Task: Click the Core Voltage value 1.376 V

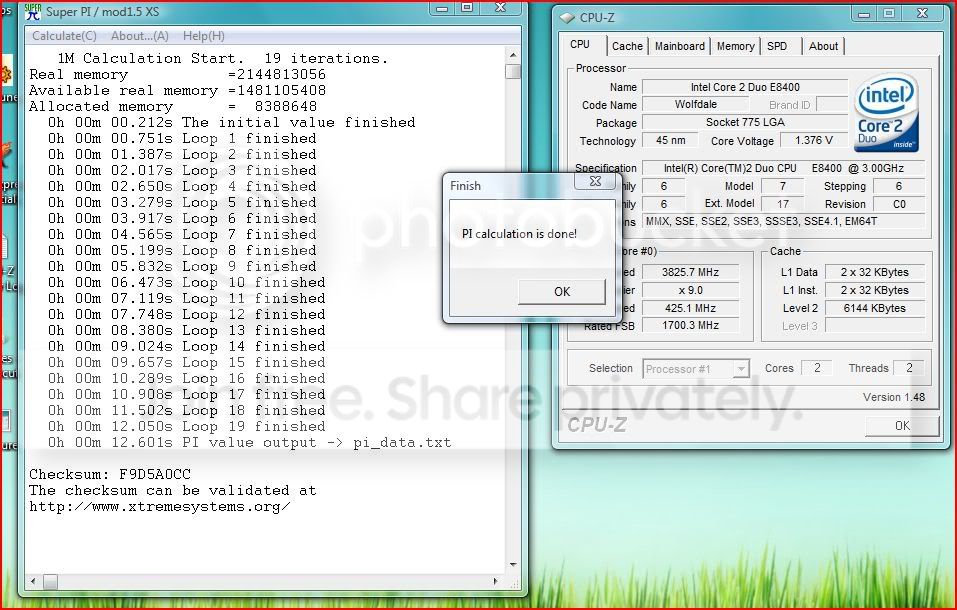Action: 814,140
